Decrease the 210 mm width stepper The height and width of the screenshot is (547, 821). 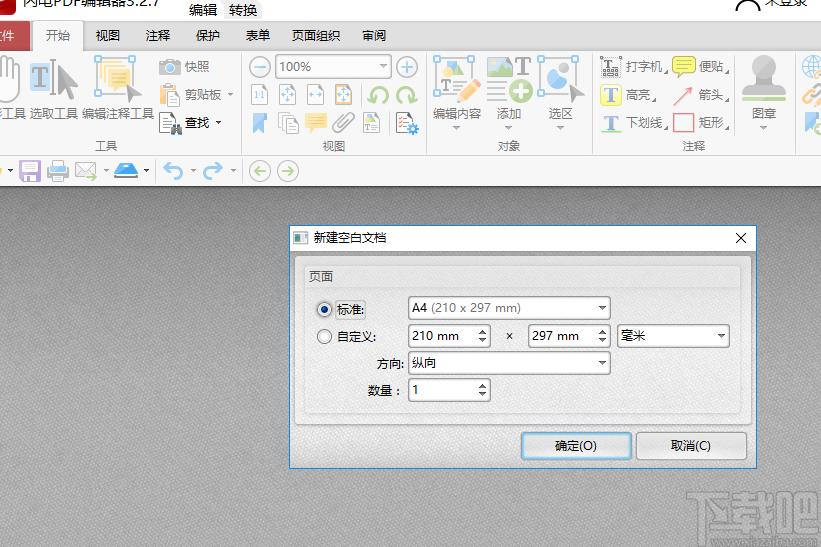(x=483, y=341)
